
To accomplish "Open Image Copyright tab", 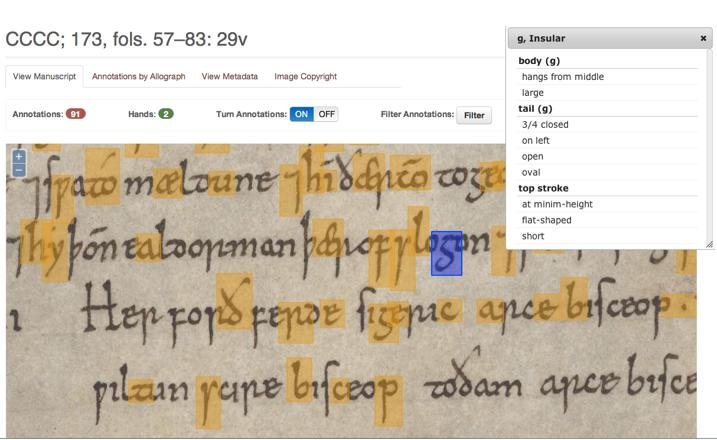I will pyautogui.click(x=305, y=76).
